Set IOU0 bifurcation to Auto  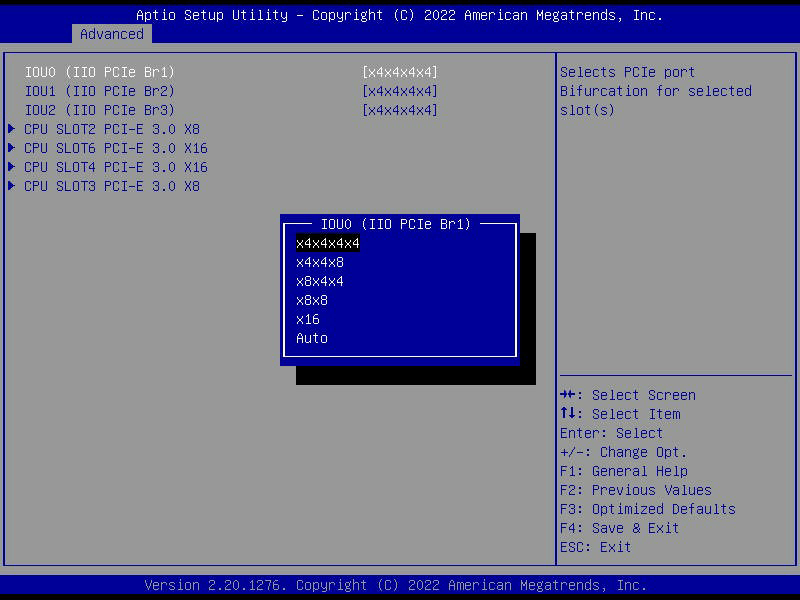(x=311, y=338)
